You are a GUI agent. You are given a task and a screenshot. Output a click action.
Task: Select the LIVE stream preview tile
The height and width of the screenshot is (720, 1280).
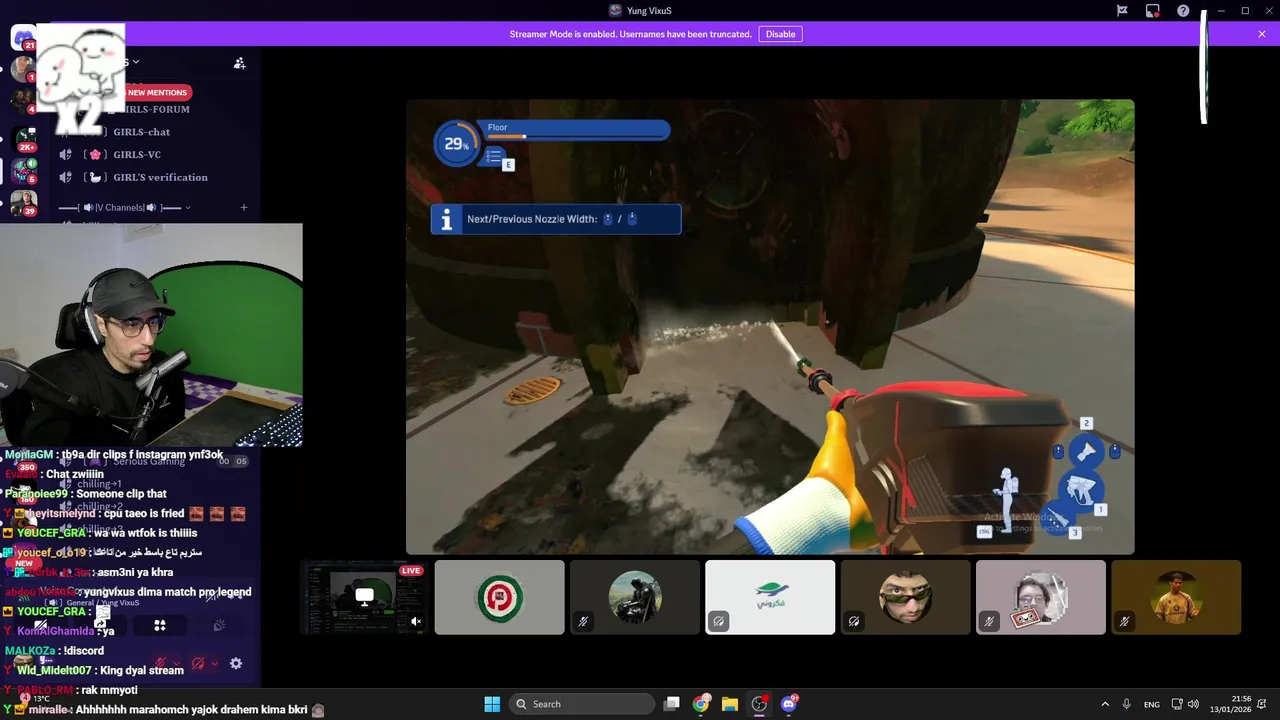coord(364,597)
